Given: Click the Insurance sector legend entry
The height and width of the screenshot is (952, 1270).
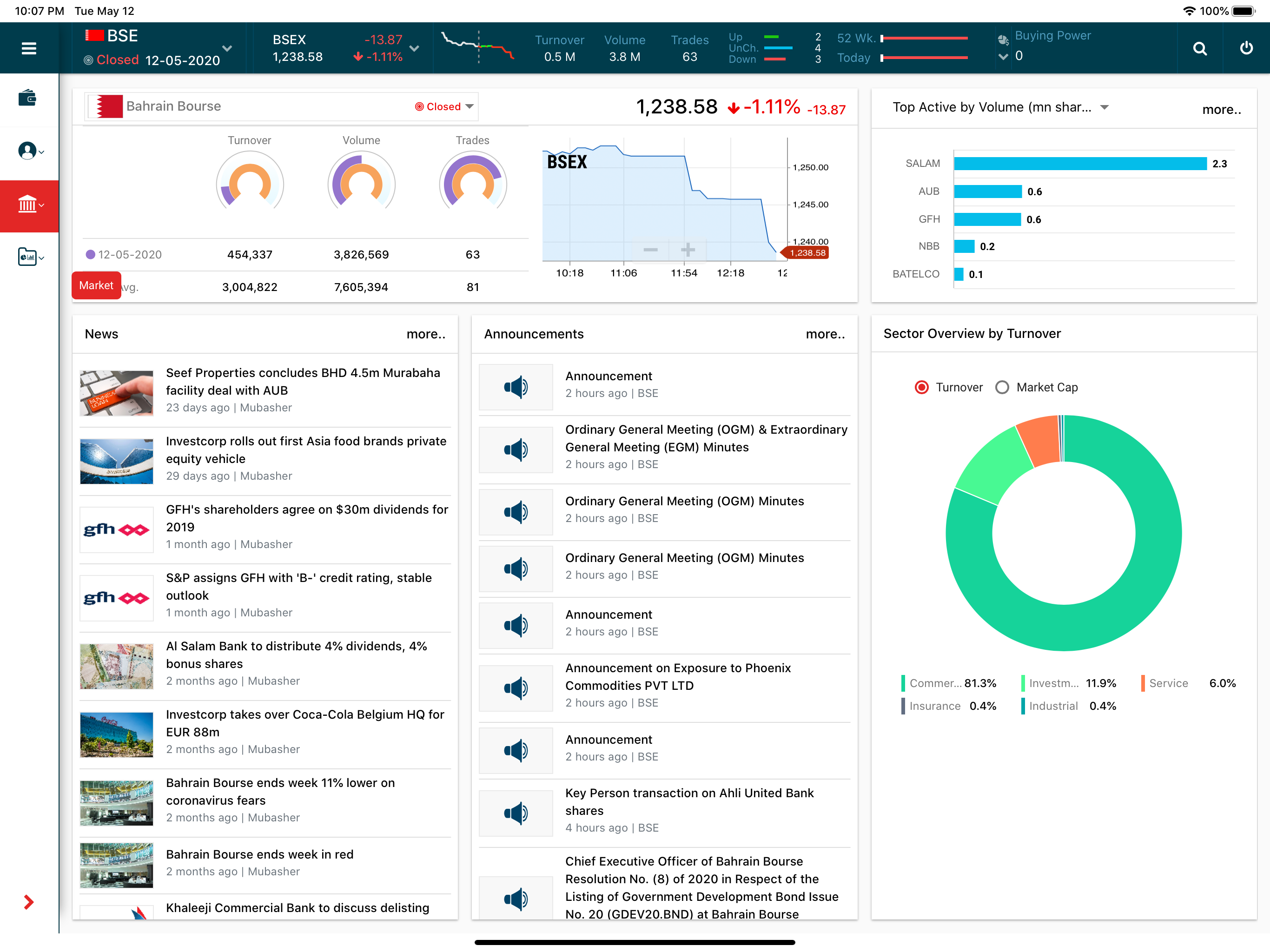Looking at the screenshot, I should 949,706.
